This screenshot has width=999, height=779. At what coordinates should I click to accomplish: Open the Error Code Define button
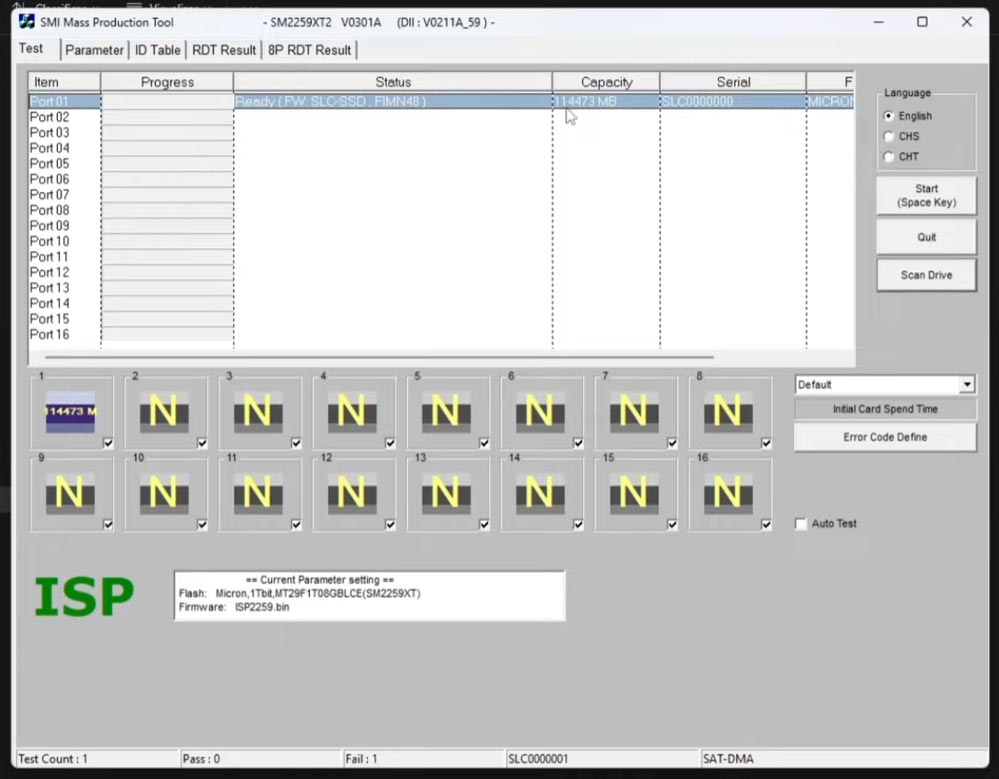[885, 437]
